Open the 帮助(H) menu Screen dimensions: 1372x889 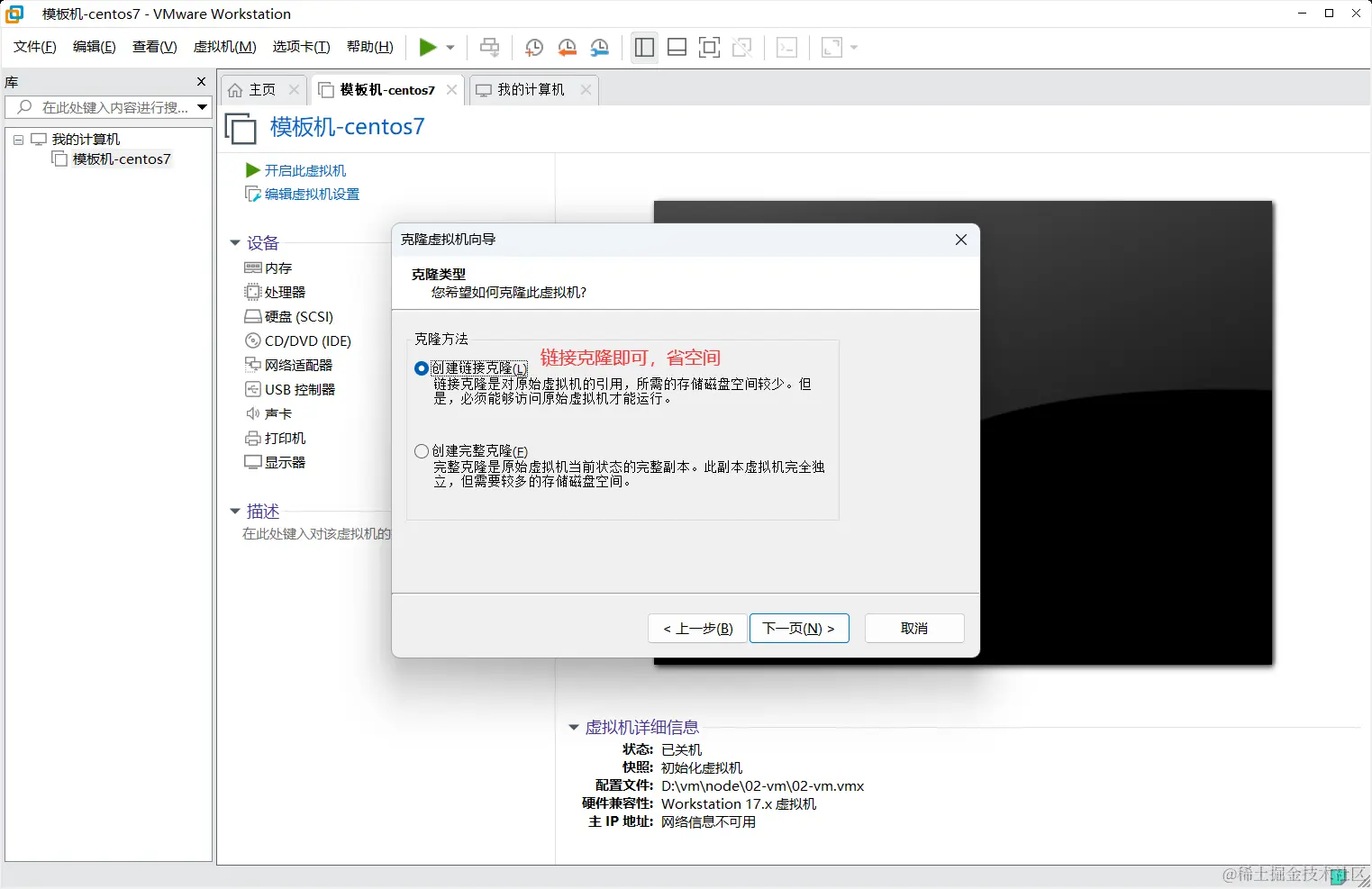(x=370, y=47)
